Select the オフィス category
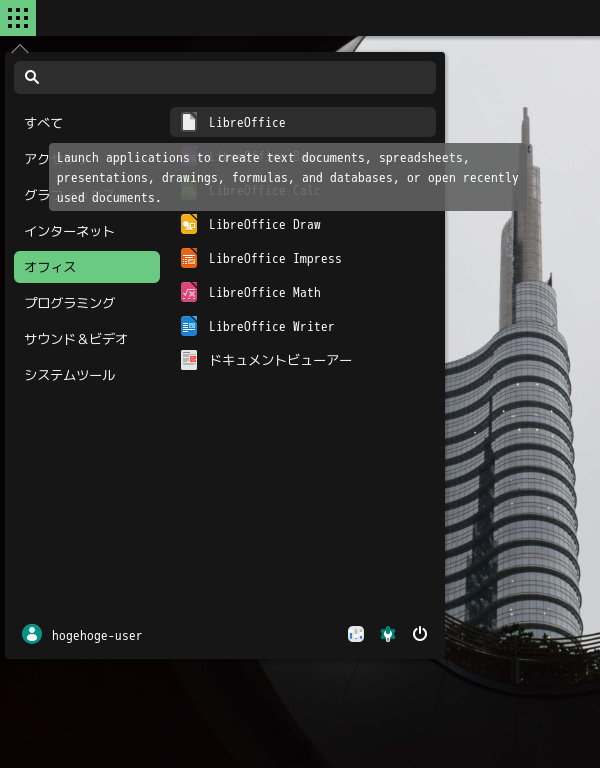600x768 pixels. point(87,267)
